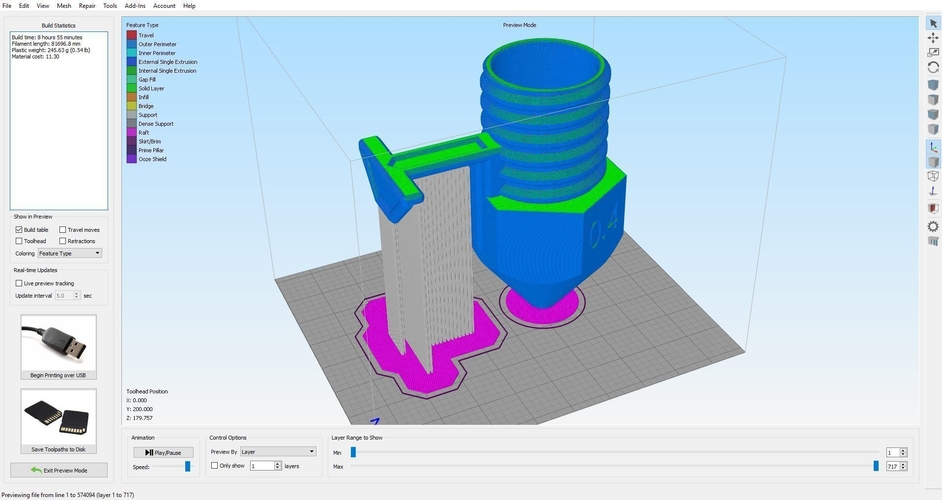
Task: Enable the Toolhead checkbox
Action: [x=19, y=241]
